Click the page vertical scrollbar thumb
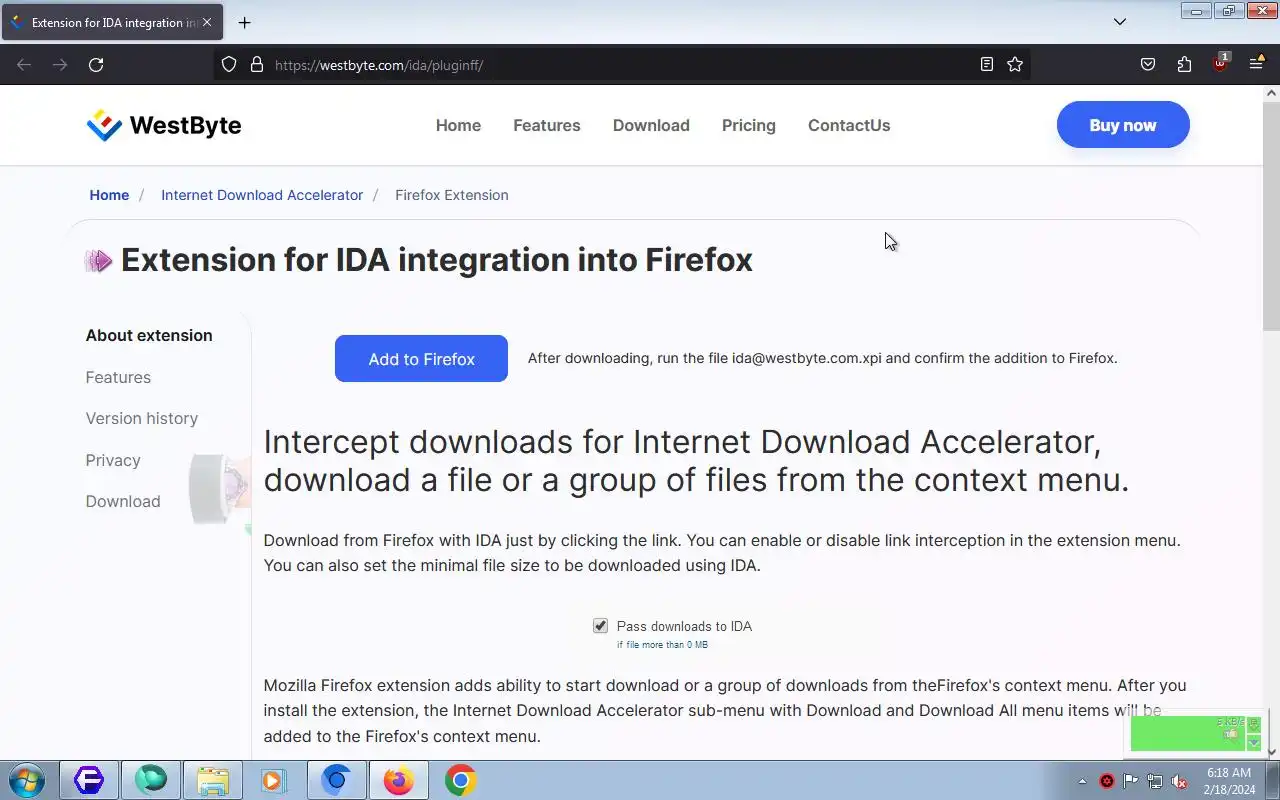Viewport: 1280px width, 800px height. [1271, 215]
